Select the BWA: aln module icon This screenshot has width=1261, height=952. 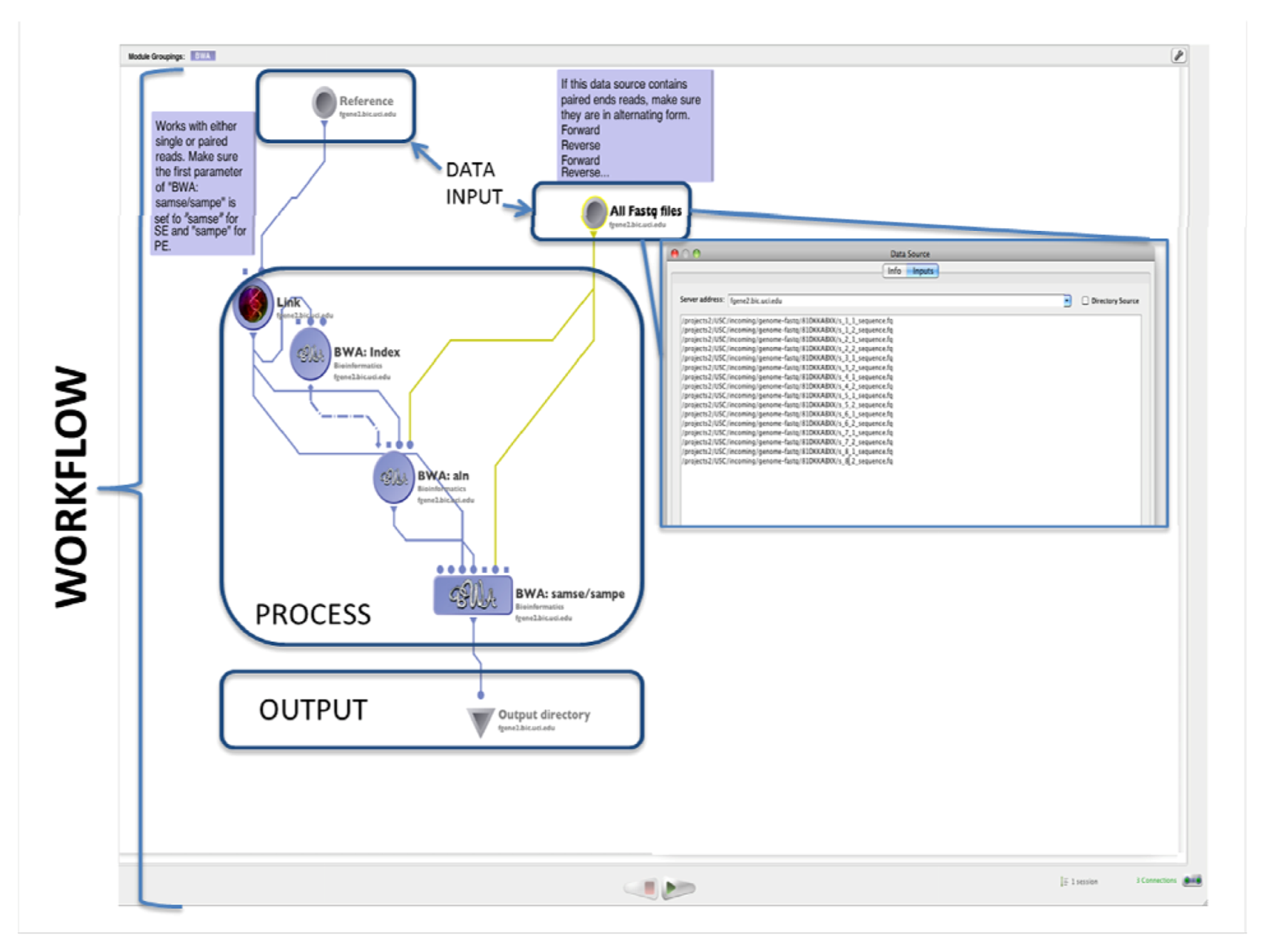tap(393, 477)
